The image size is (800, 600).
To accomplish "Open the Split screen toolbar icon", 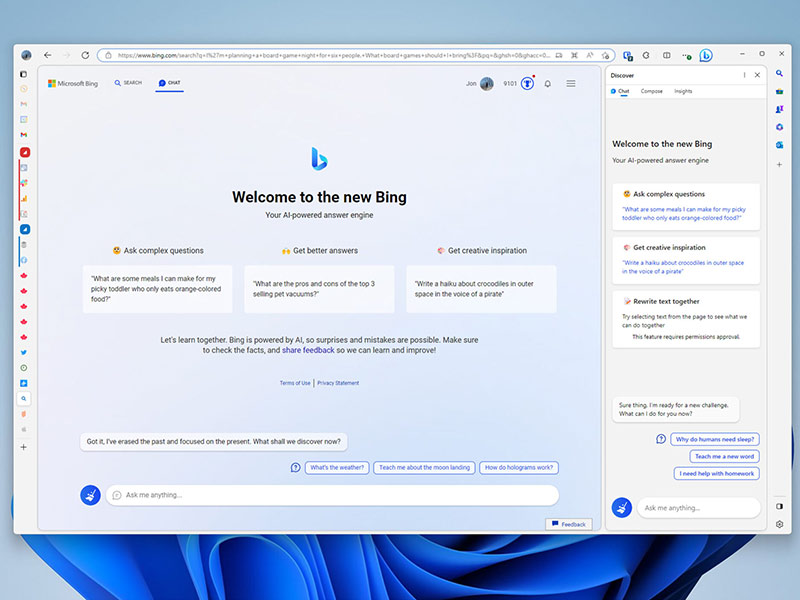I will 666,55.
